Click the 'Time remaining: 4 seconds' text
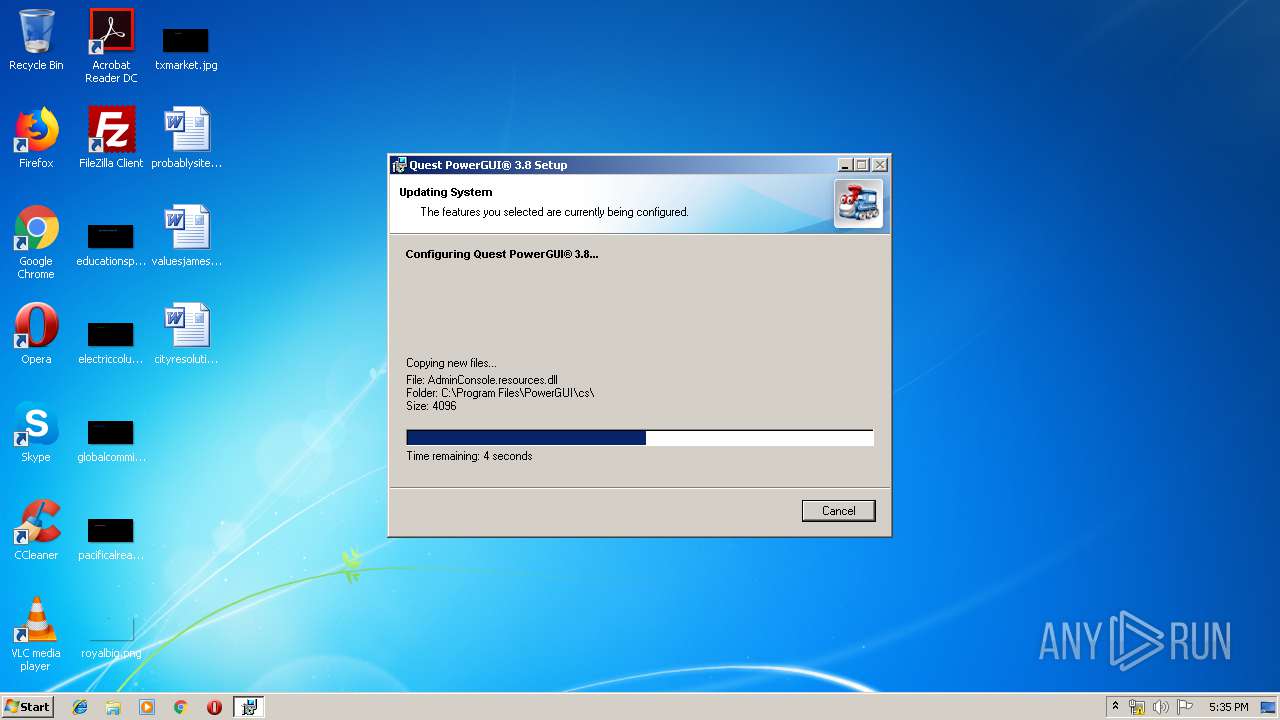Screen dimensions: 1280x720 click(469, 456)
